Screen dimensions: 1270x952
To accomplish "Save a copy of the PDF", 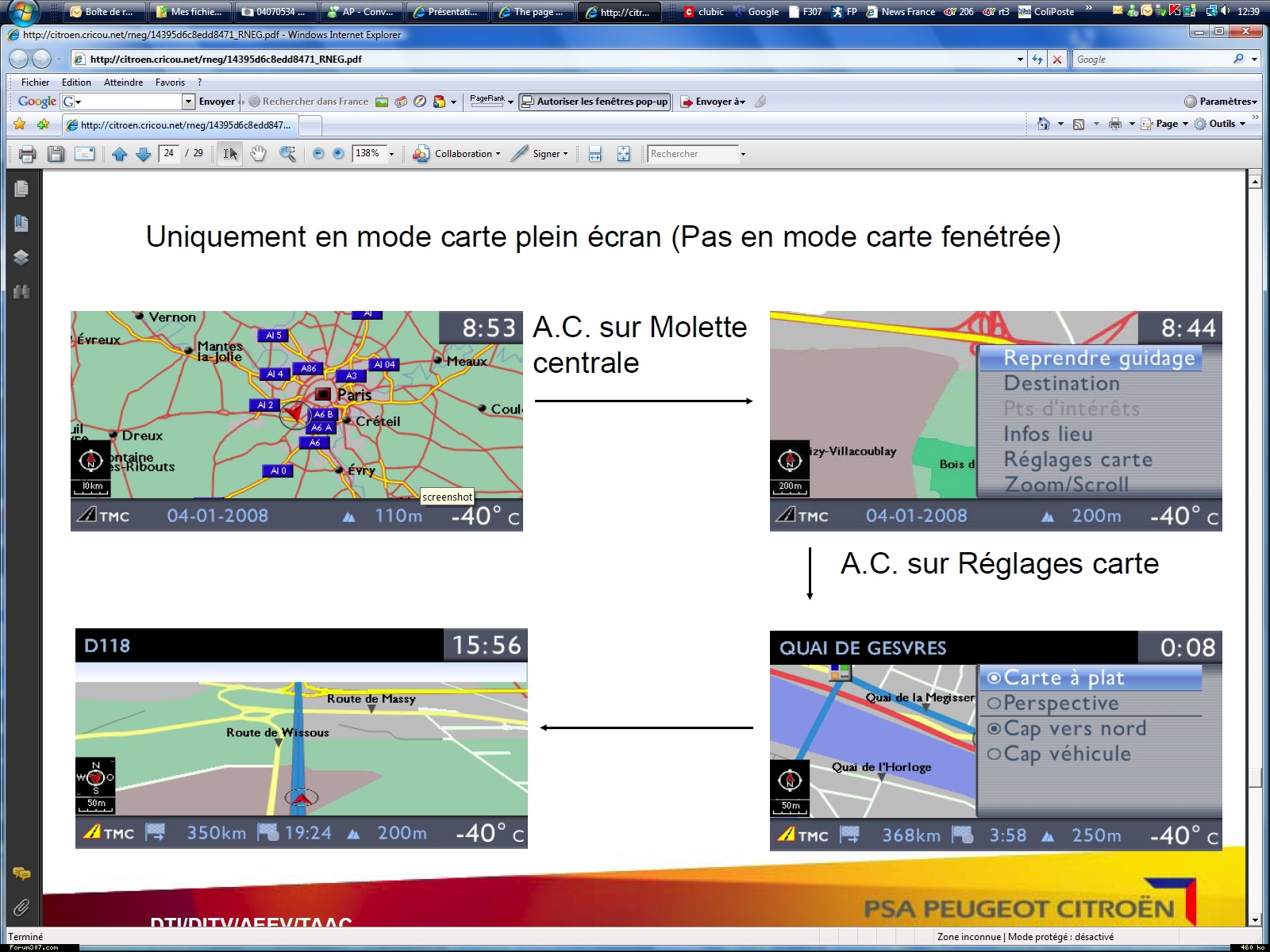I will tap(56, 154).
